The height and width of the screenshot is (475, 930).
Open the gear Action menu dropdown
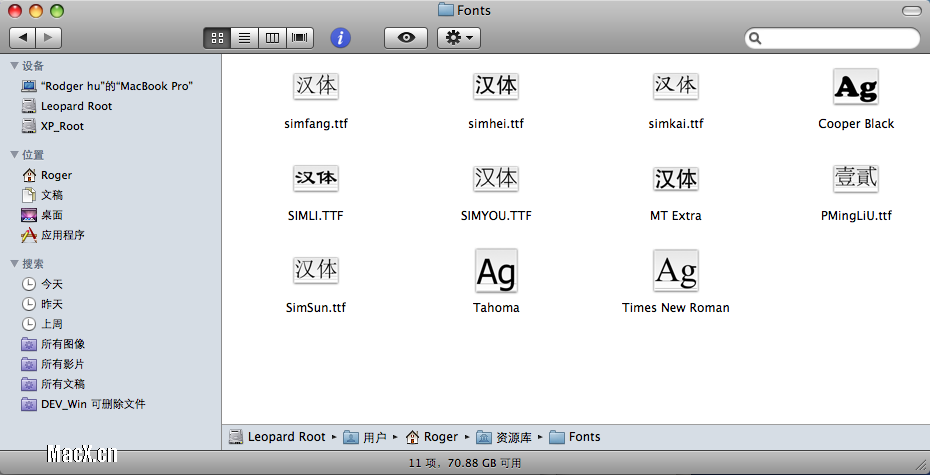[459, 38]
